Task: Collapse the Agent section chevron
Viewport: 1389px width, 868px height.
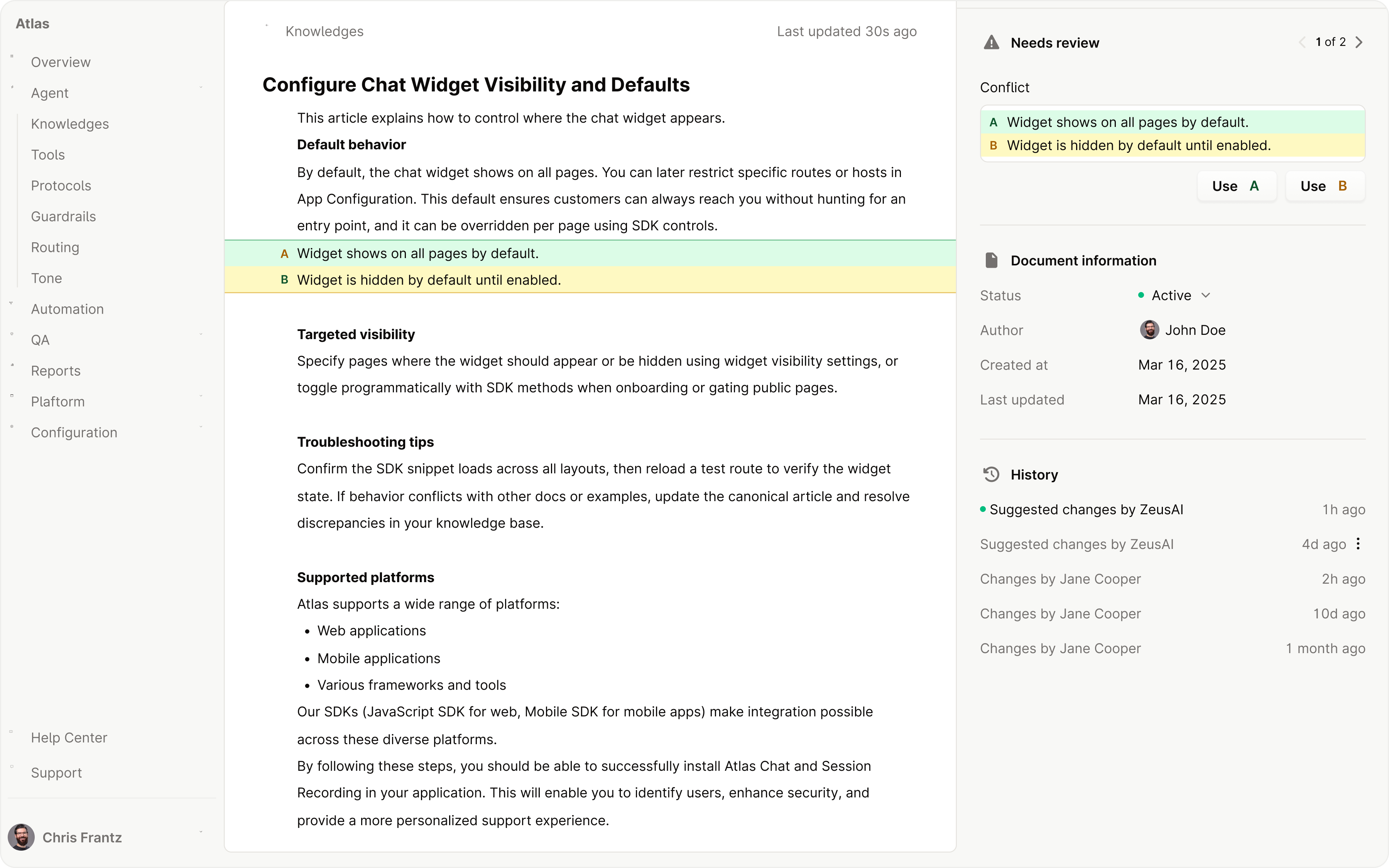Action: point(201,87)
